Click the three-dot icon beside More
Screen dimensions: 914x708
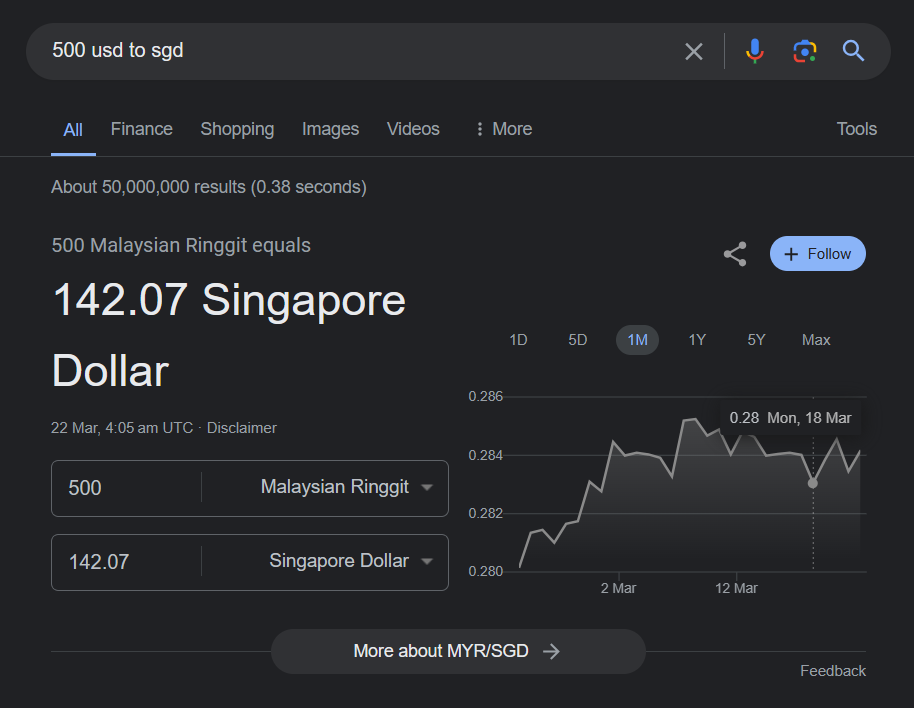click(480, 129)
